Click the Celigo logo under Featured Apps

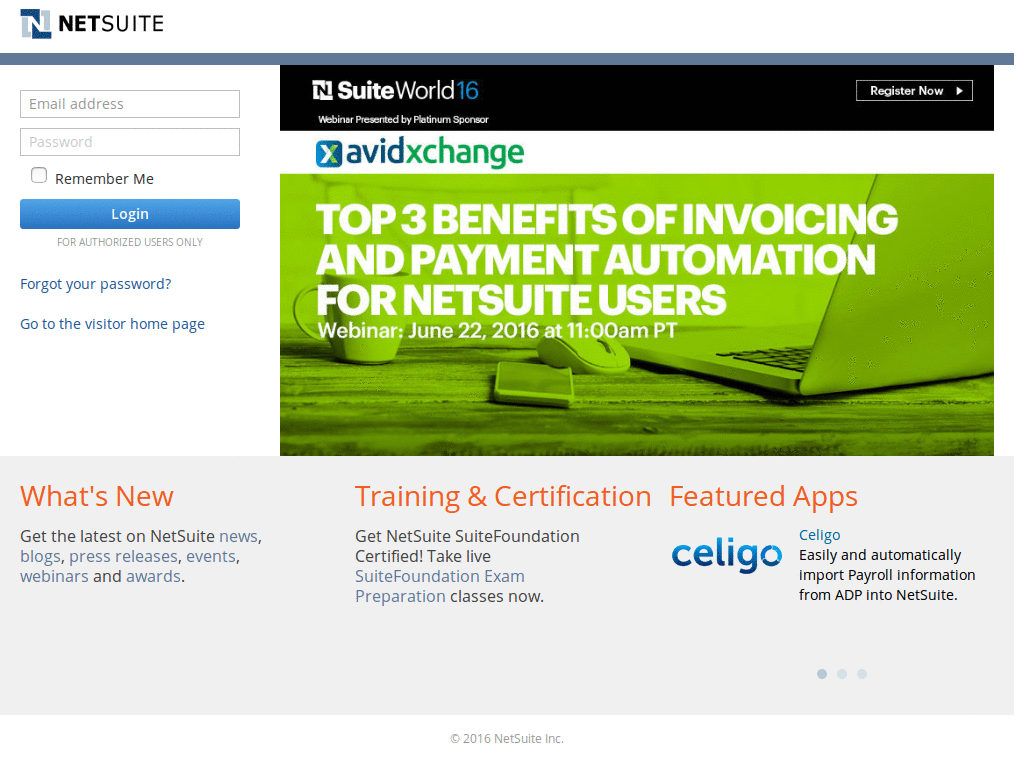727,556
